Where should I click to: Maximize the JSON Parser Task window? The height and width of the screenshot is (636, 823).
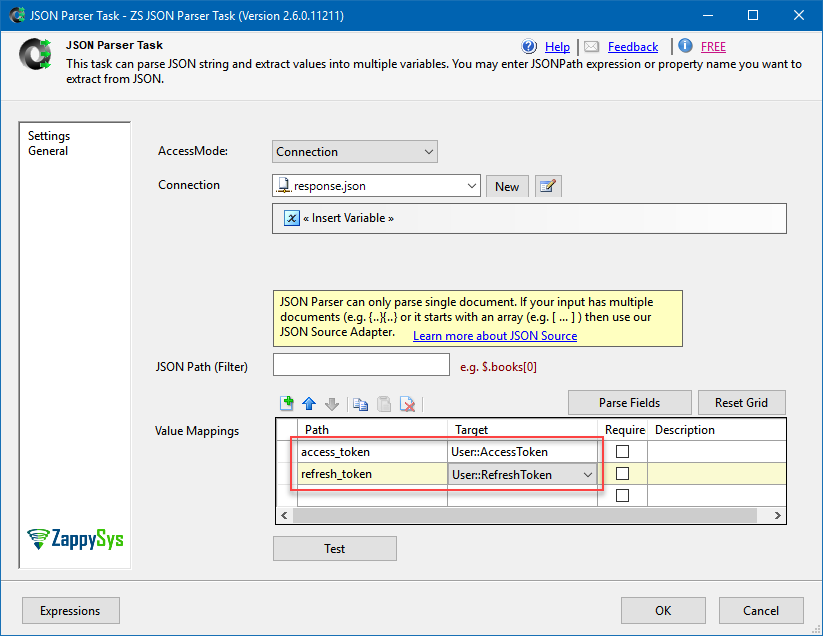tap(753, 15)
